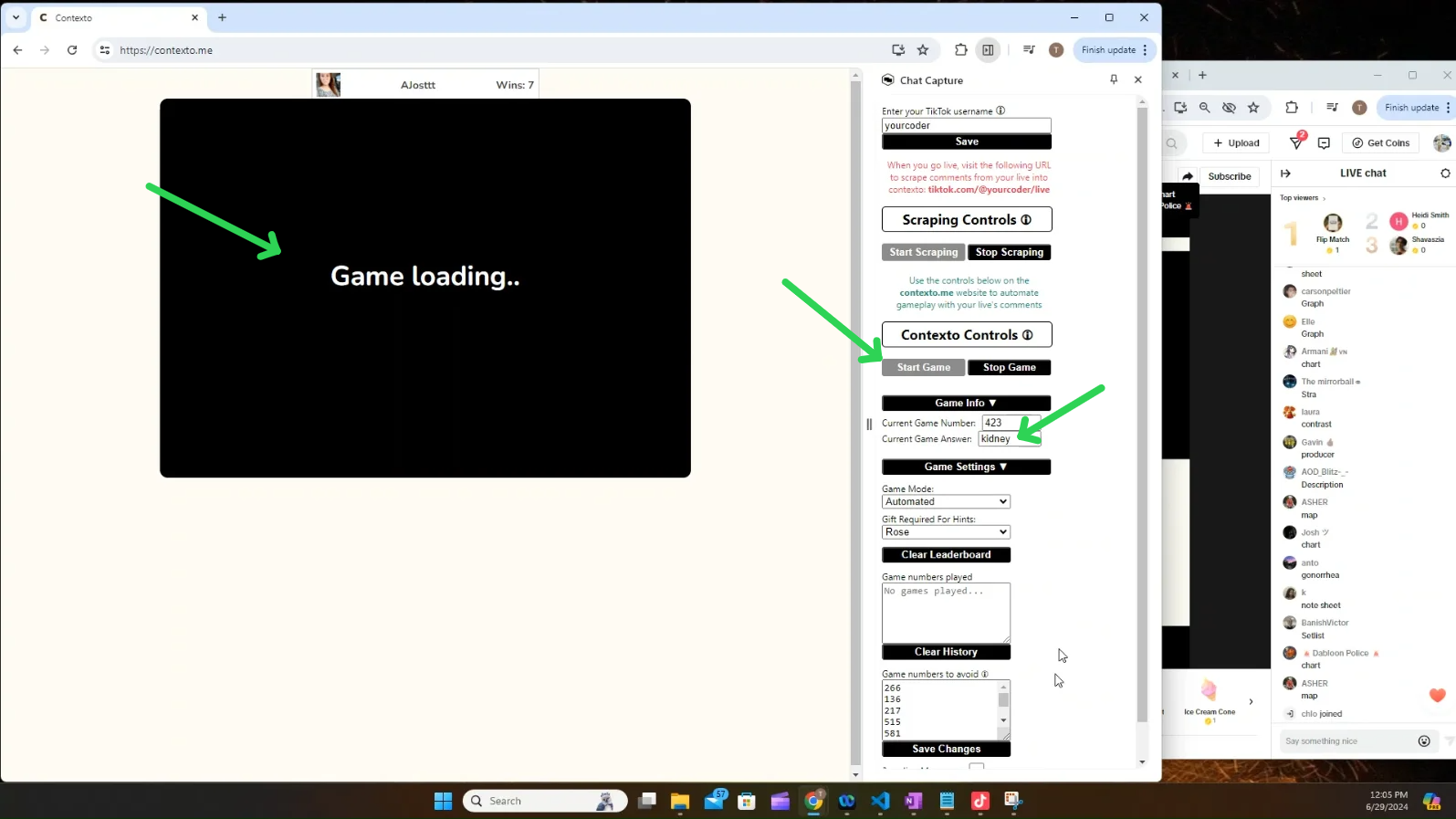
Task: Click Scraping Controls info header
Action: (x=967, y=219)
